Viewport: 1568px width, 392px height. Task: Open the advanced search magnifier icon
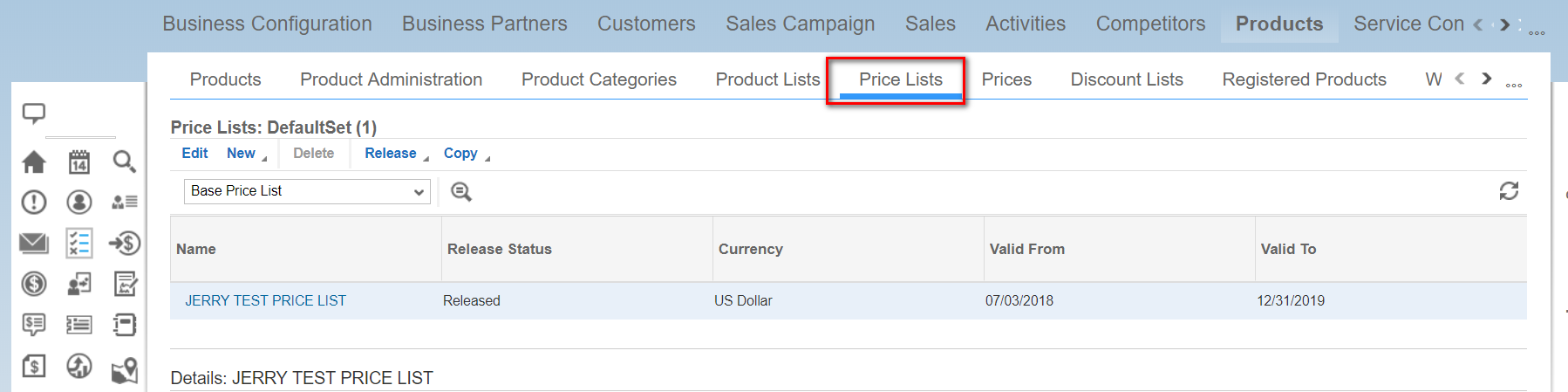(x=461, y=192)
